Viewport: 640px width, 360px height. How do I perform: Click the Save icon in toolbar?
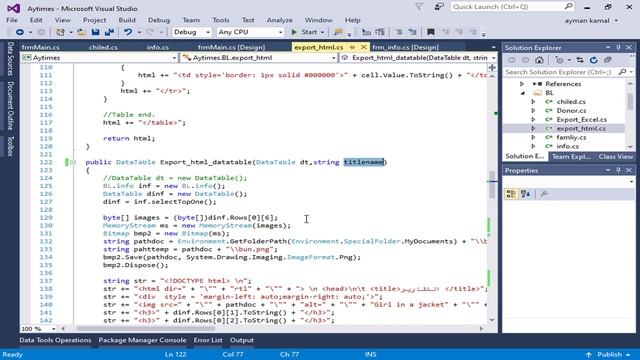point(96,32)
